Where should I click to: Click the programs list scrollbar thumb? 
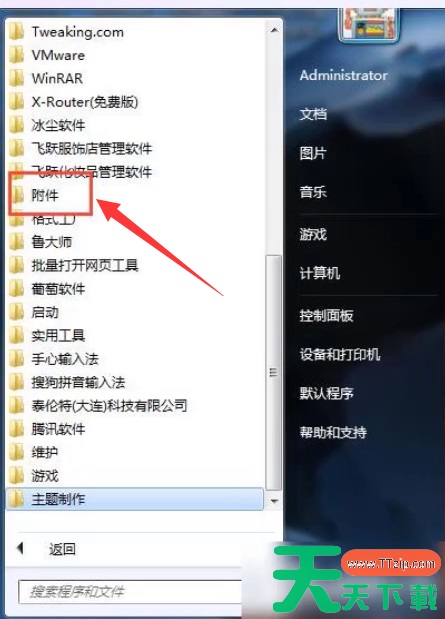click(x=274, y=372)
